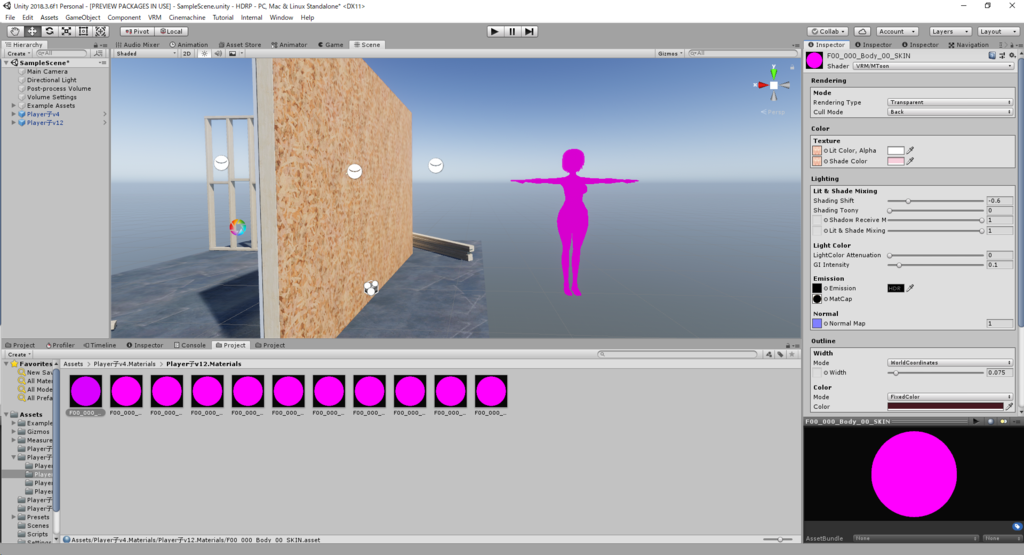Screen dimensions: 1024x555
Task: Click hierarchy search-by-type icon
Action: point(99,54)
